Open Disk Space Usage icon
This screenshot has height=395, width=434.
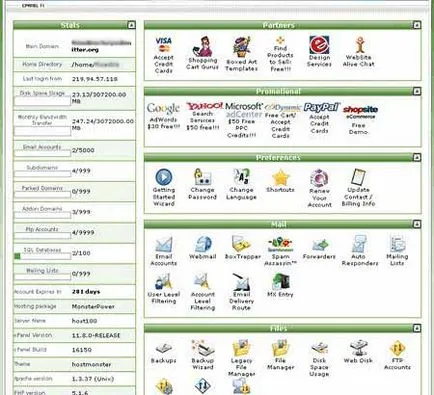(x=319, y=349)
